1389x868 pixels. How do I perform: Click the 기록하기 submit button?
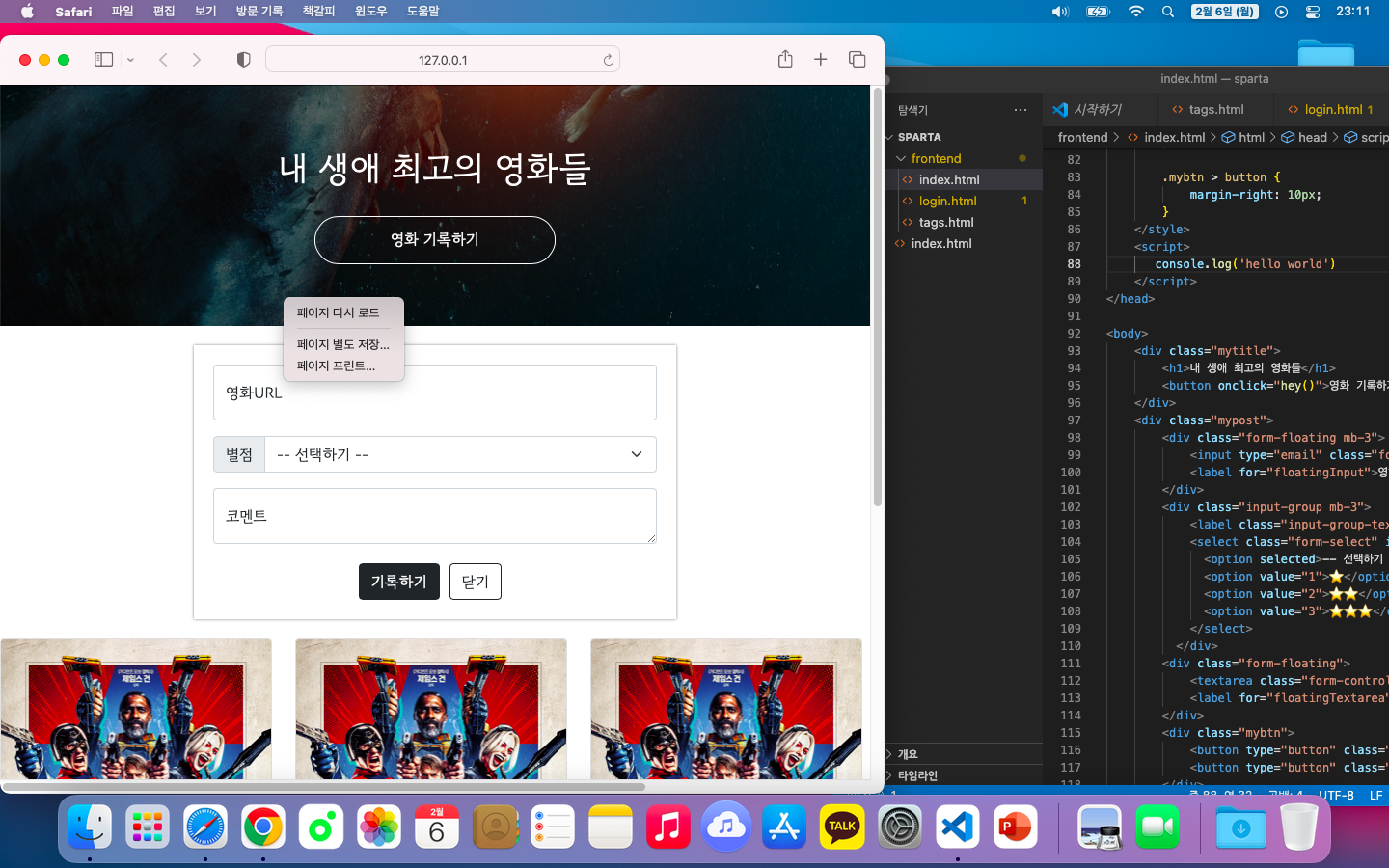(x=399, y=582)
